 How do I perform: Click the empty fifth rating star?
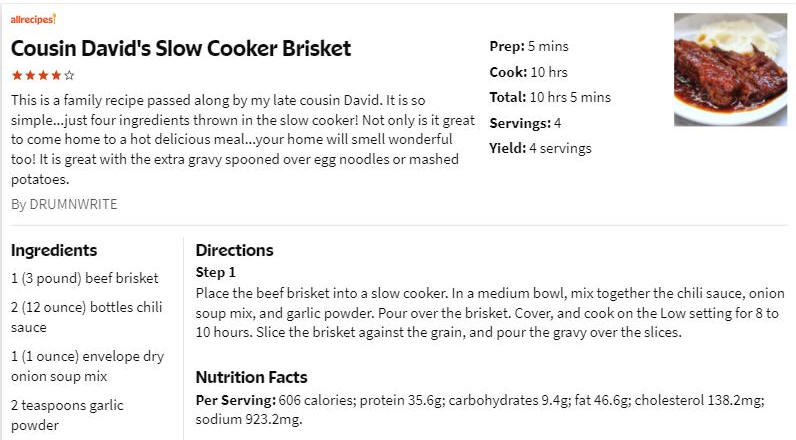point(70,76)
